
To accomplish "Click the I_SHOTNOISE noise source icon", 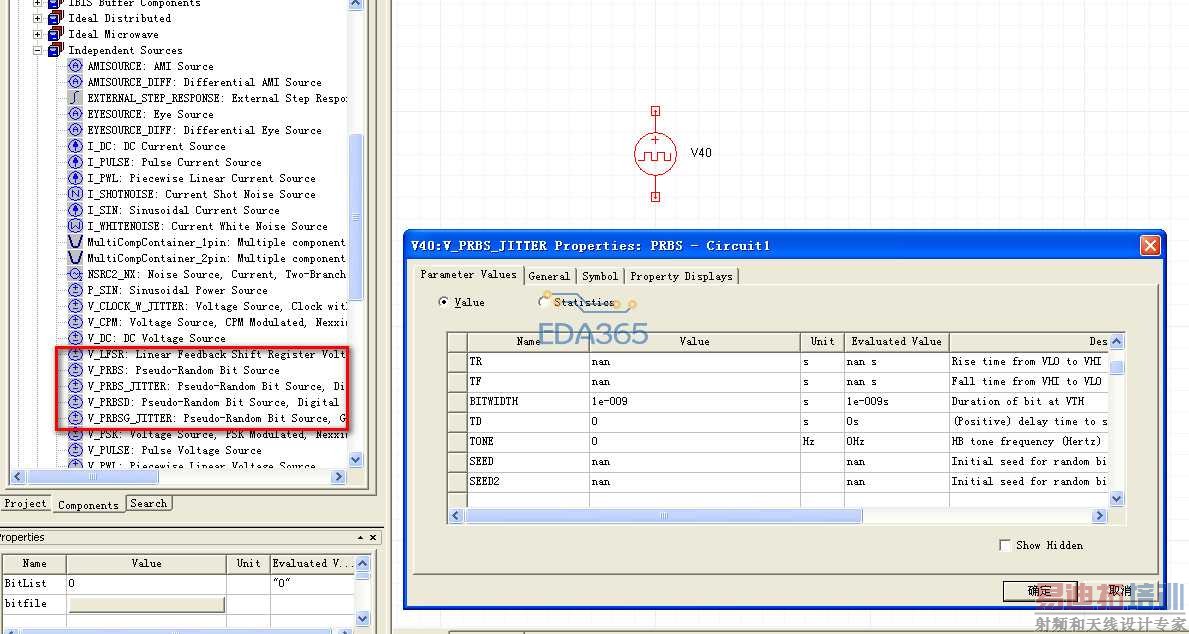I will click(x=75, y=194).
